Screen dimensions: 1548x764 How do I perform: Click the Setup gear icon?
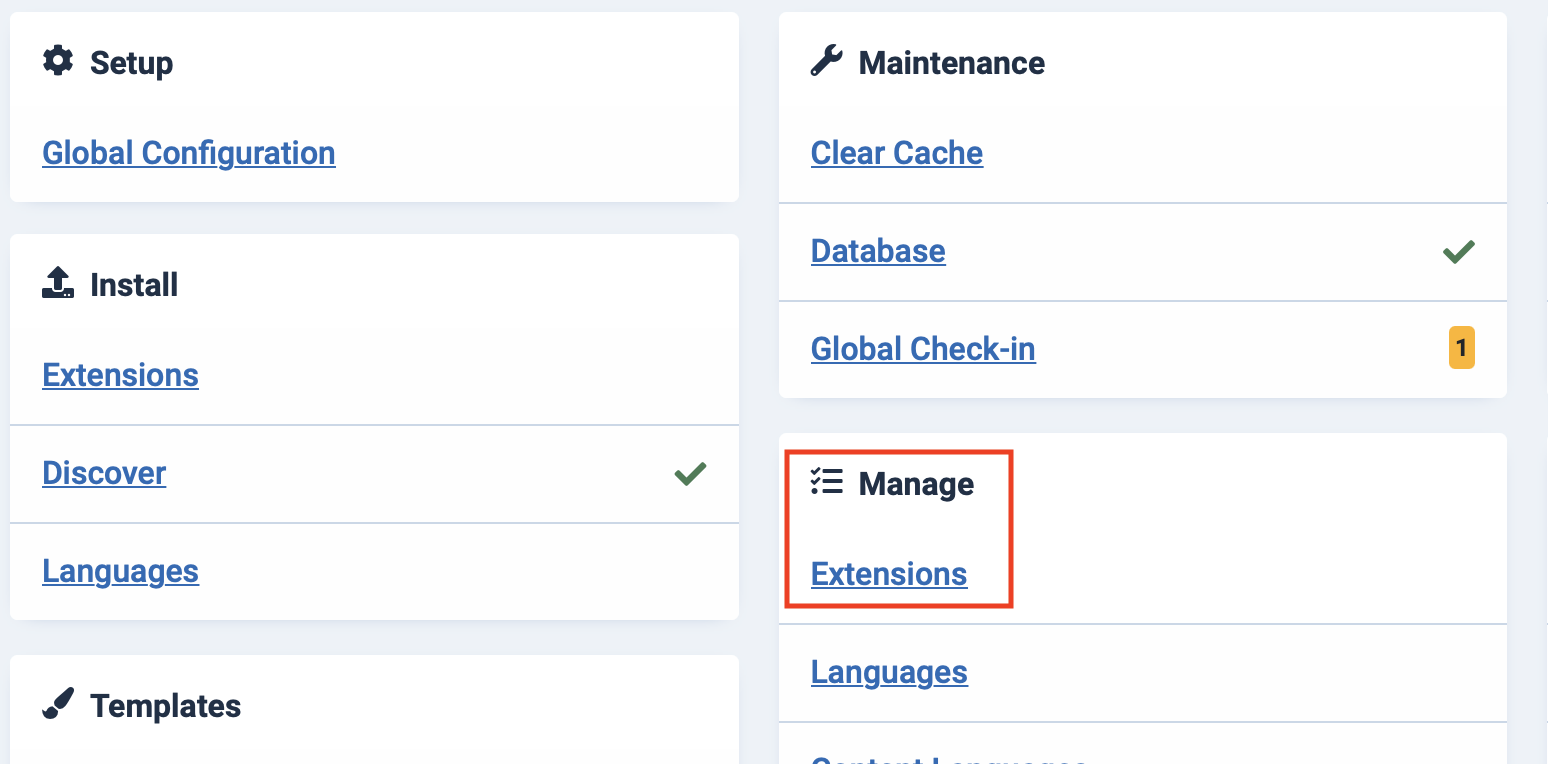pos(58,62)
